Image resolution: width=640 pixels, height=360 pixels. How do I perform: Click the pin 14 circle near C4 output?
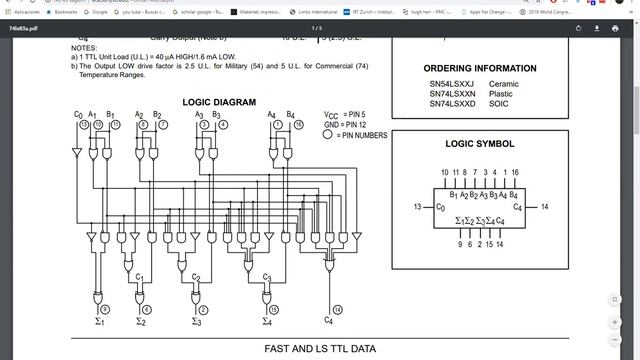(338, 310)
